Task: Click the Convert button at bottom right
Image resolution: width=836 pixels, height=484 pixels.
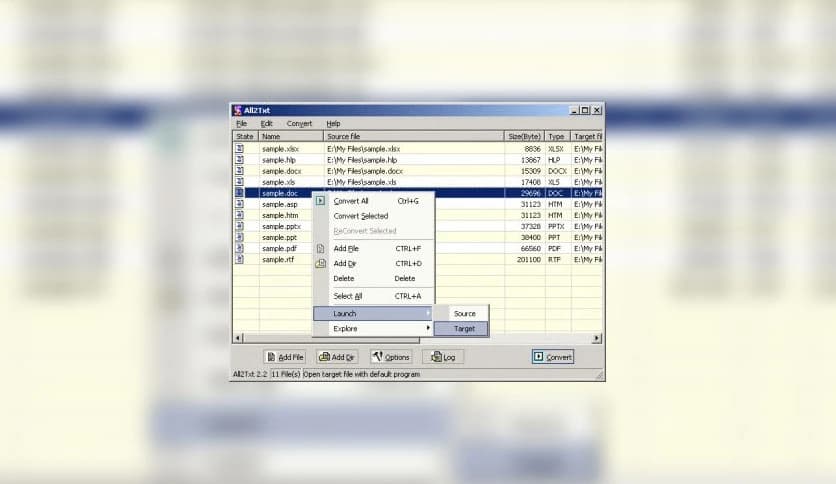Action: pos(553,357)
